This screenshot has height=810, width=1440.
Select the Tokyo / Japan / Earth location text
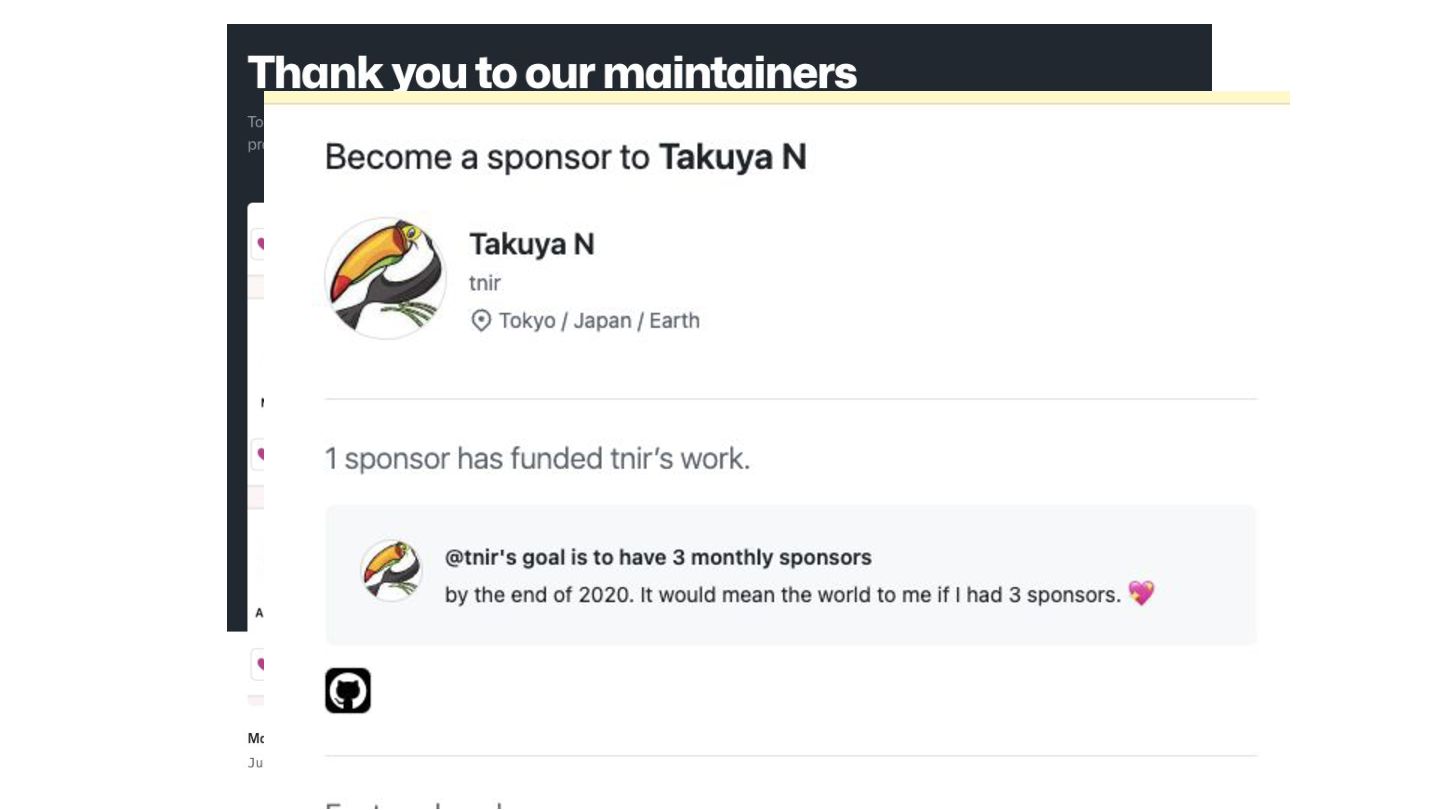pos(599,321)
